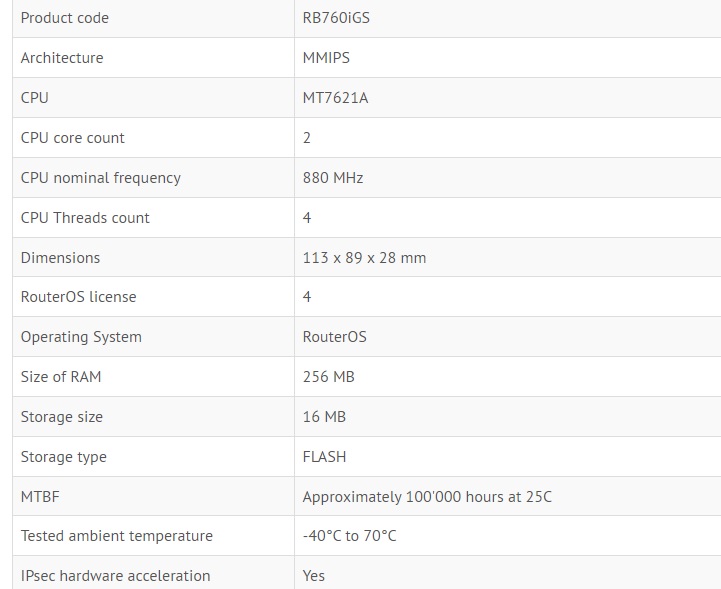Viewport: 721px width, 589px height.
Task: Select the Size of RAM label
Action: pyautogui.click(x=61, y=377)
